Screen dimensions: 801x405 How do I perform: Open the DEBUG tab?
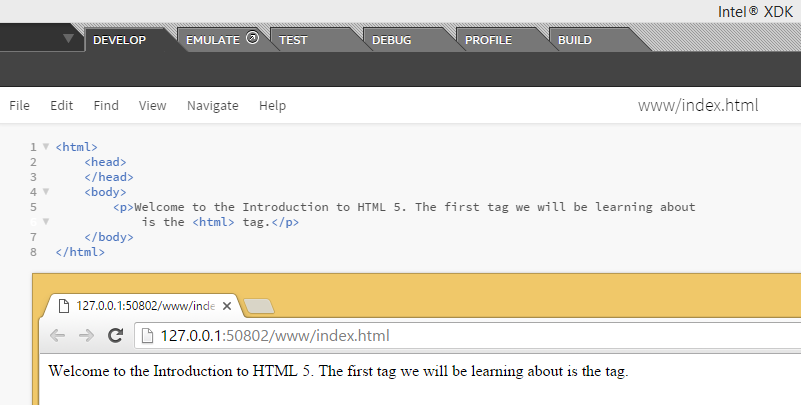click(391, 40)
